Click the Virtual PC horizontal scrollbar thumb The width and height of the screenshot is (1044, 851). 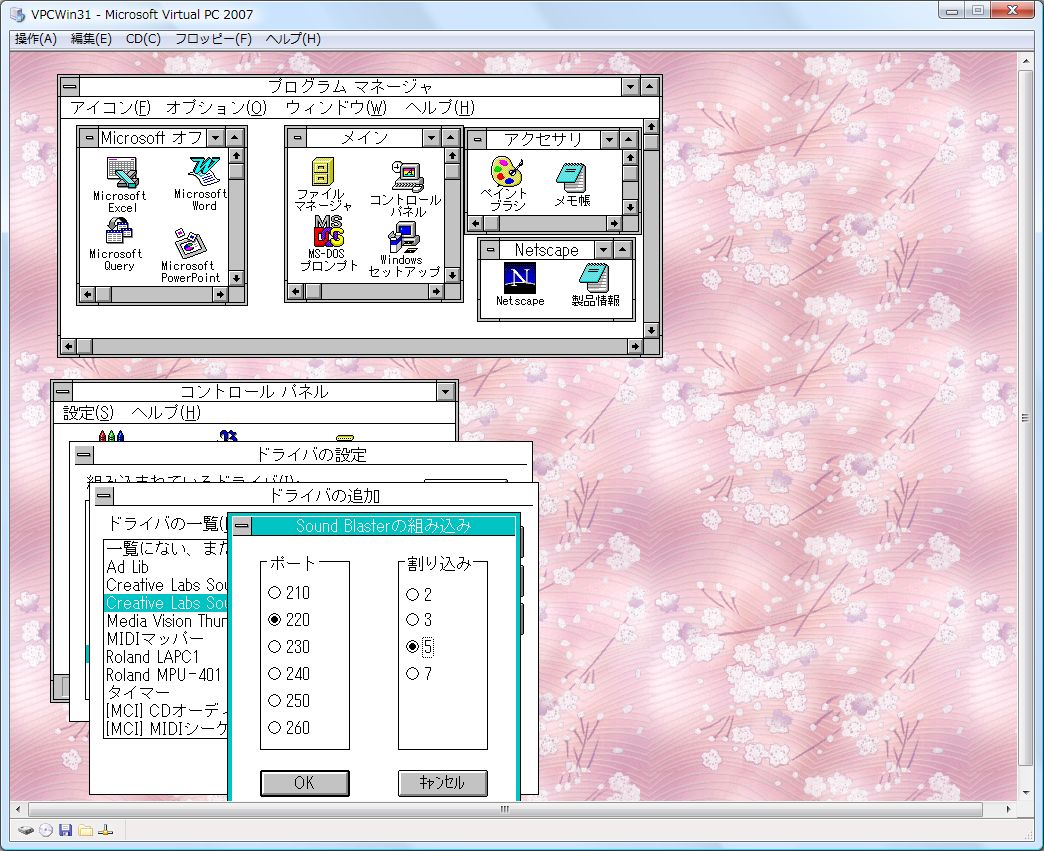(x=505, y=809)
